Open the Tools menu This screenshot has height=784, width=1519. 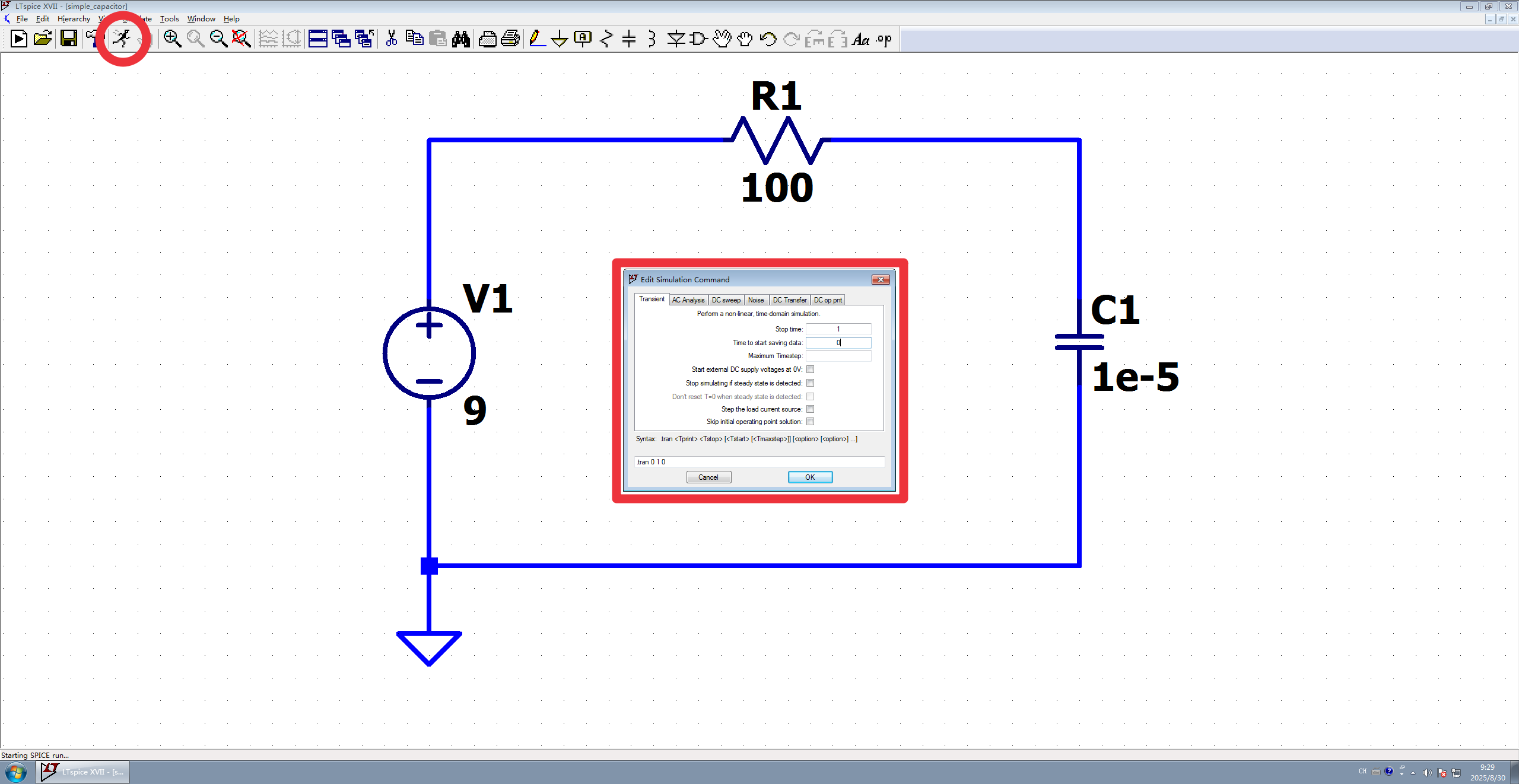pyautogui.click(x=169, y=19)
